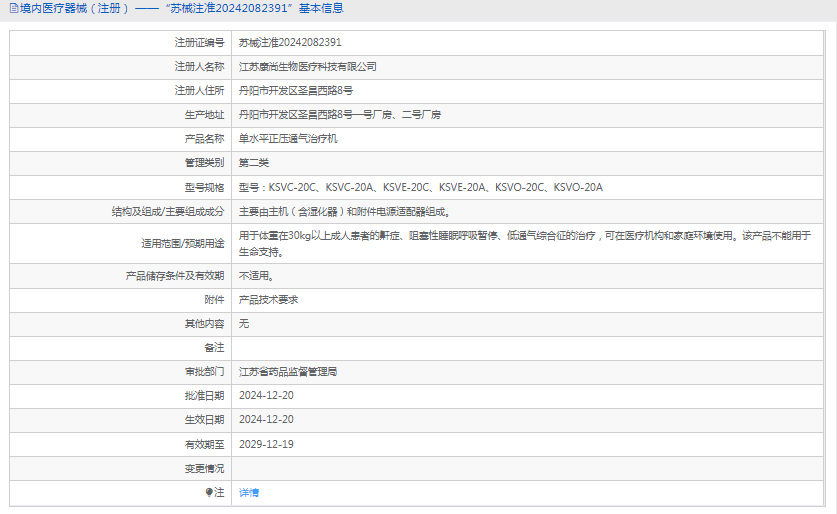Click the 附件 label
The height and width of the screenshot is (514, 837).
214,300
